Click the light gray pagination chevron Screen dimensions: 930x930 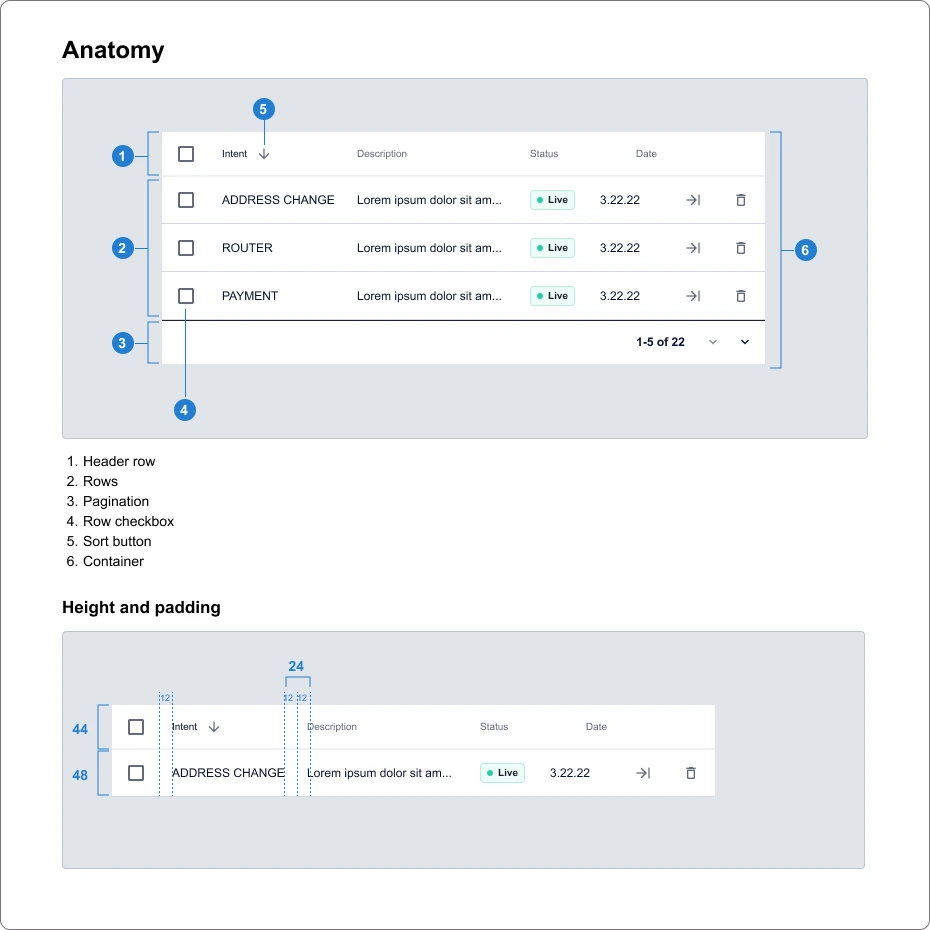click(x=713, y=342)
